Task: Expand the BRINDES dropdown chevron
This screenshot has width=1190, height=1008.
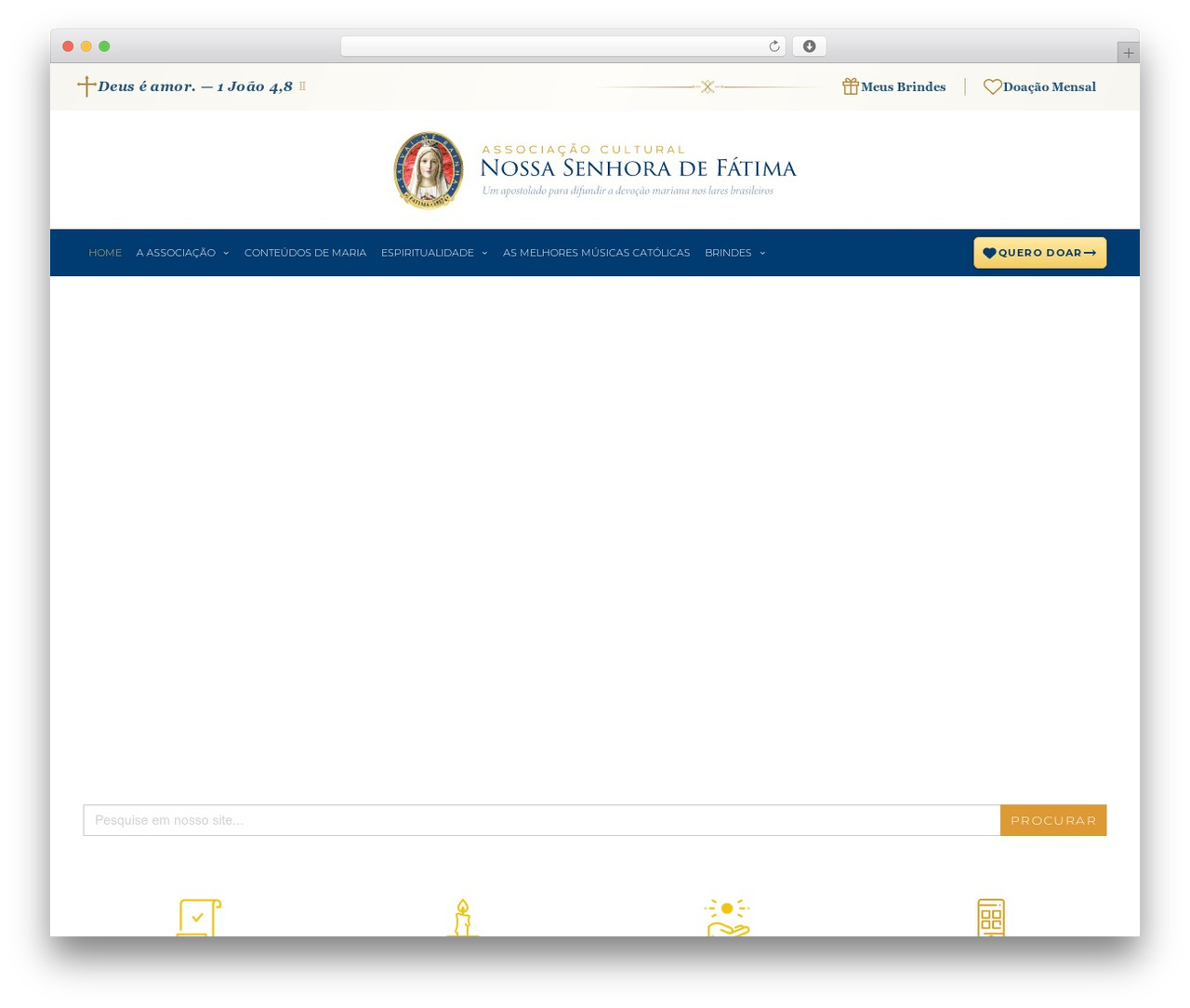Action: (x=762, y=253)
